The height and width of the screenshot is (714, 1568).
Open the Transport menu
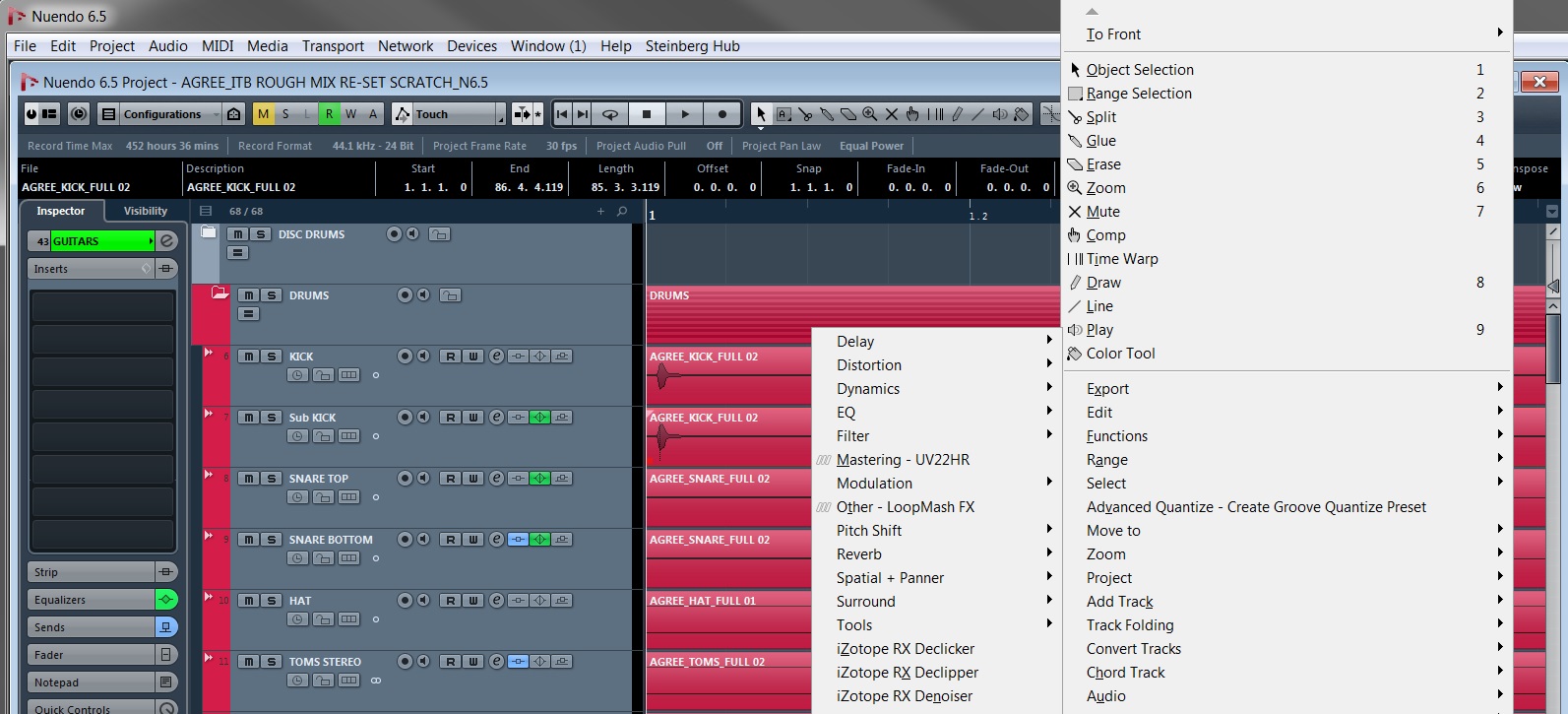tap(333, 46)
